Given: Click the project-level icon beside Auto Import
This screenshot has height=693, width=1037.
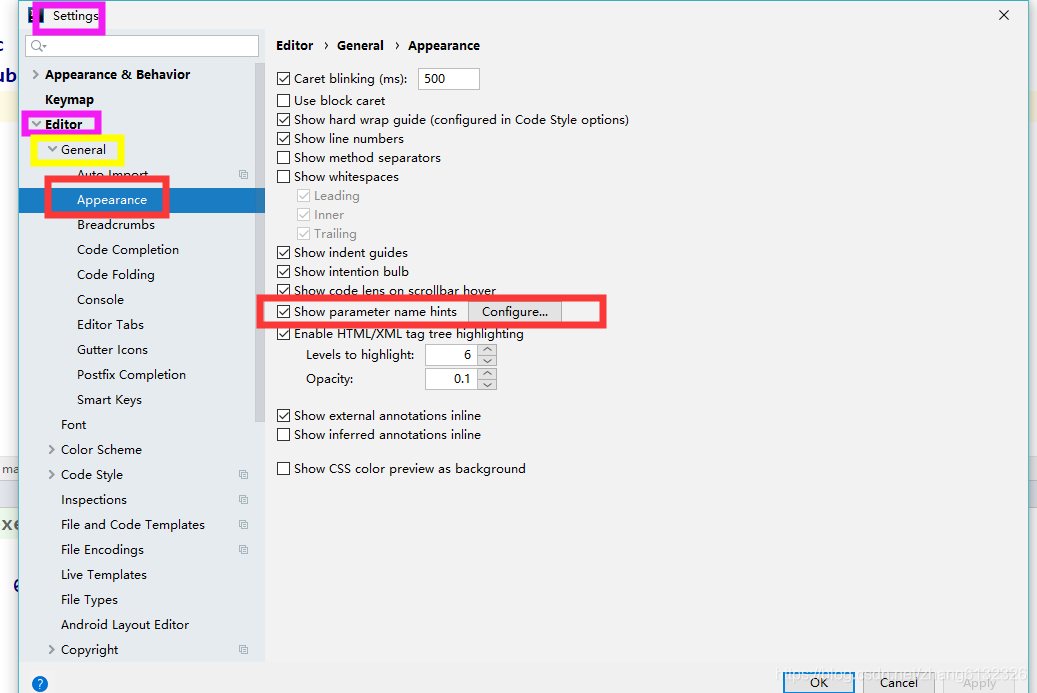Looking at the screenshot, I should 243,175.
